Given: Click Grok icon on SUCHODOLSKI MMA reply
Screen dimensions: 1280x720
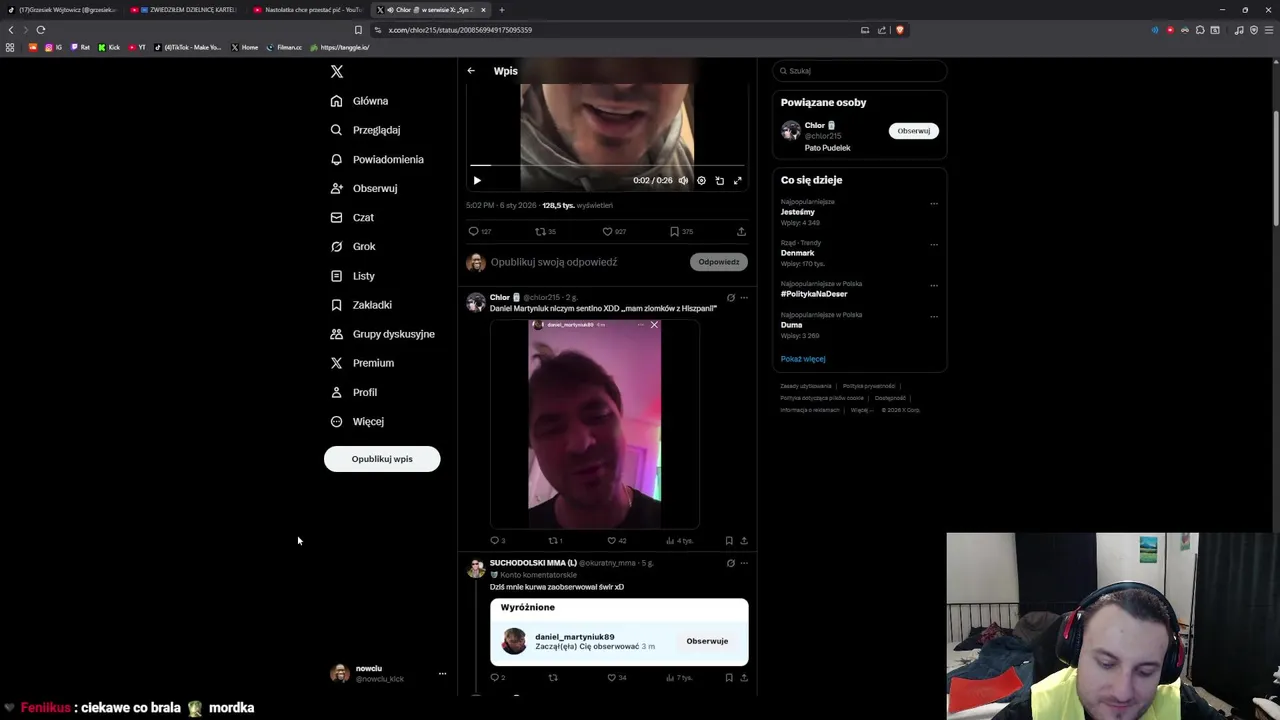Looking at the screenshot, I should pos(730,563).
